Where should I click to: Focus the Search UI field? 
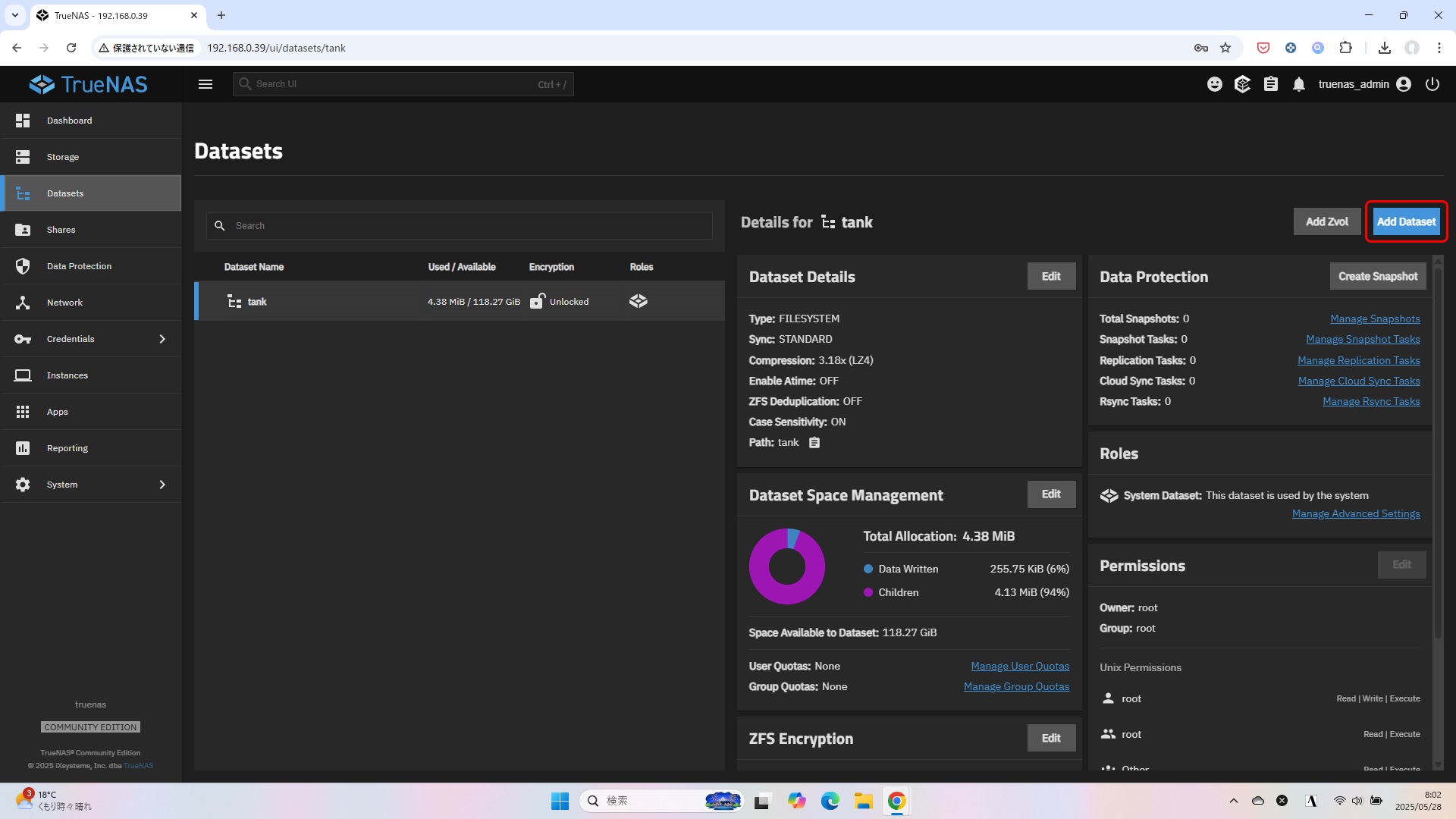pos(403,84)
